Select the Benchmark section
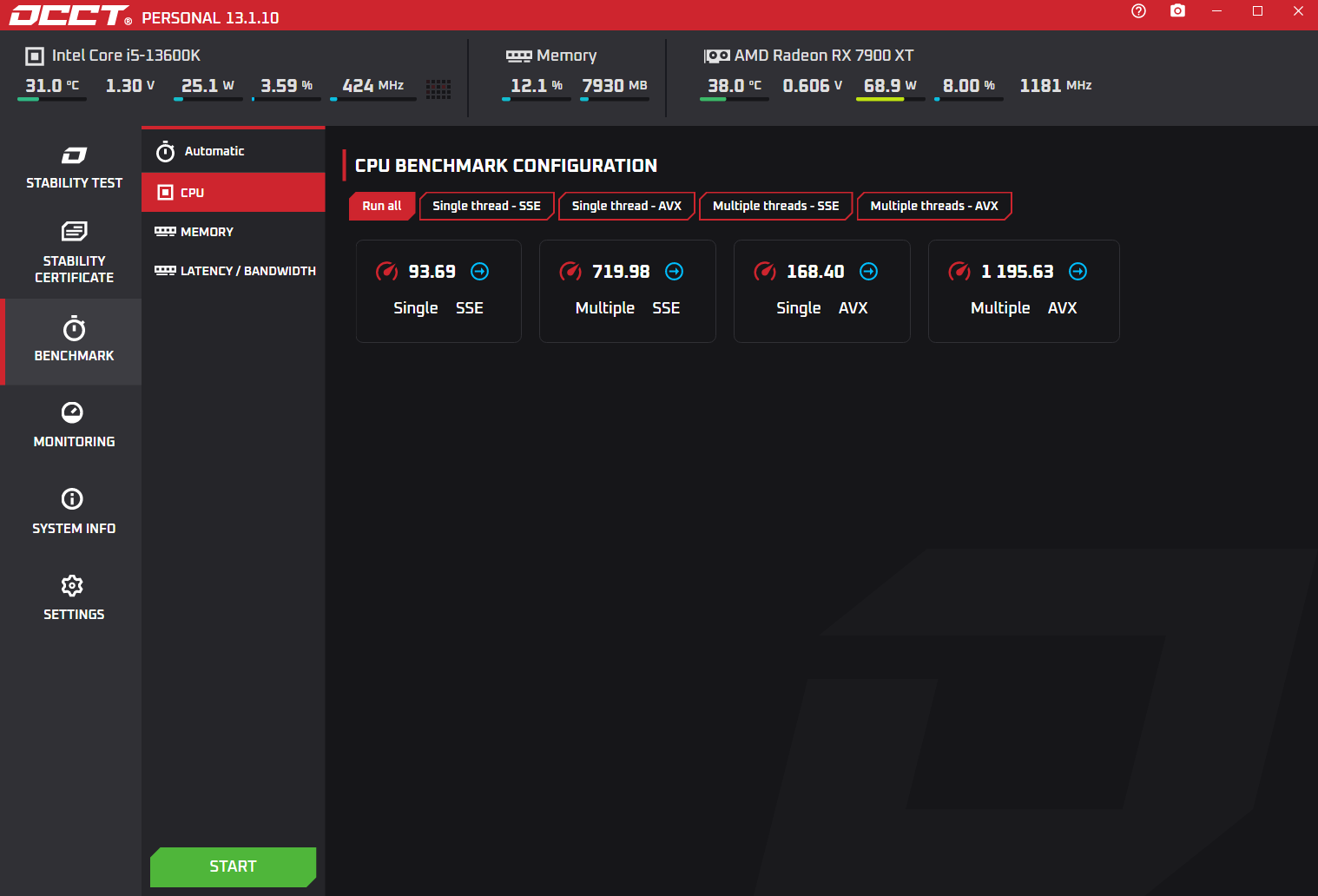This screenshot has height=896, width=1318. coord(74,341)
